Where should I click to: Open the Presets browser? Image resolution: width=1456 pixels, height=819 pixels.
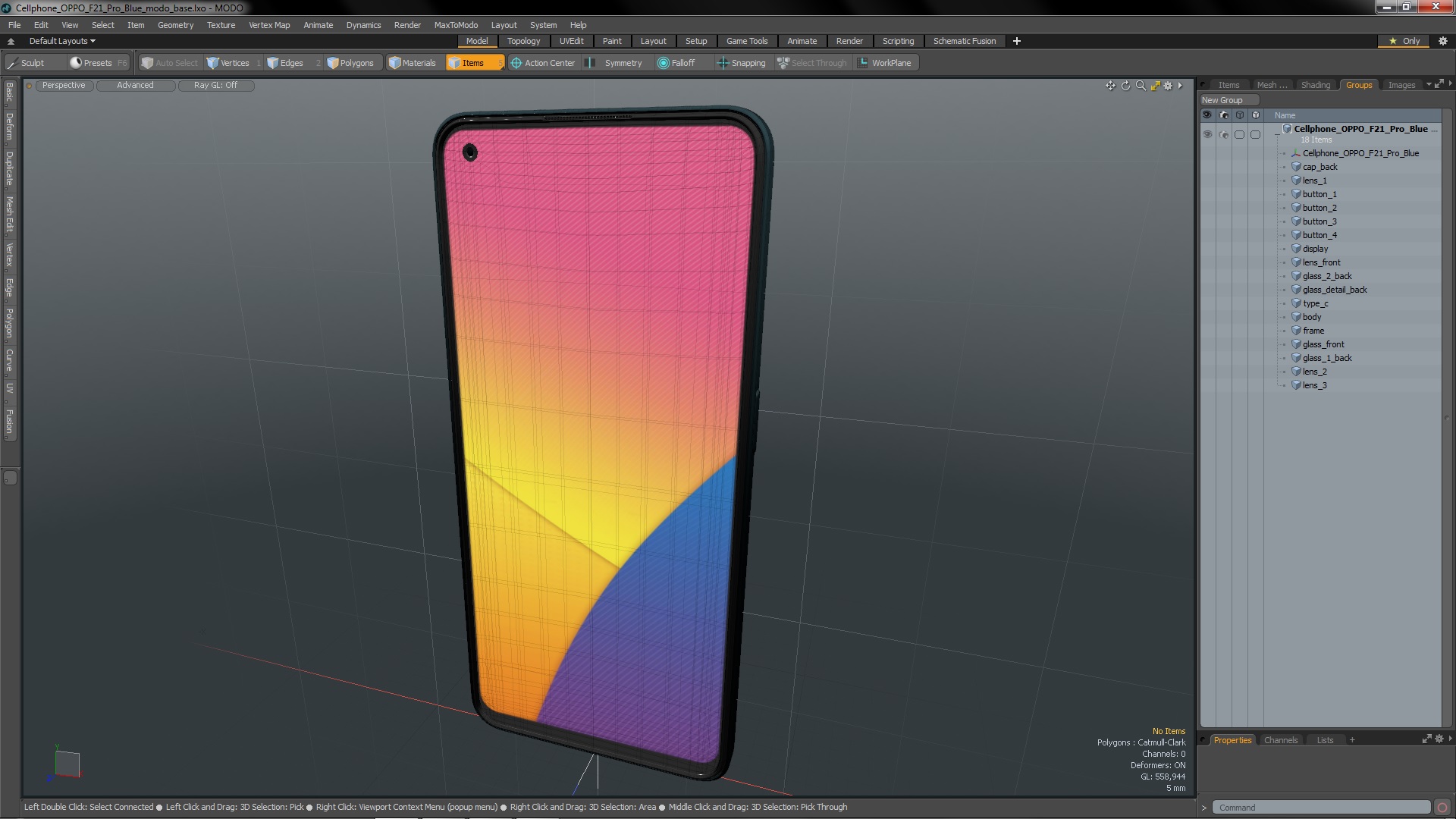pyautogui.click(x=97, y=63)
